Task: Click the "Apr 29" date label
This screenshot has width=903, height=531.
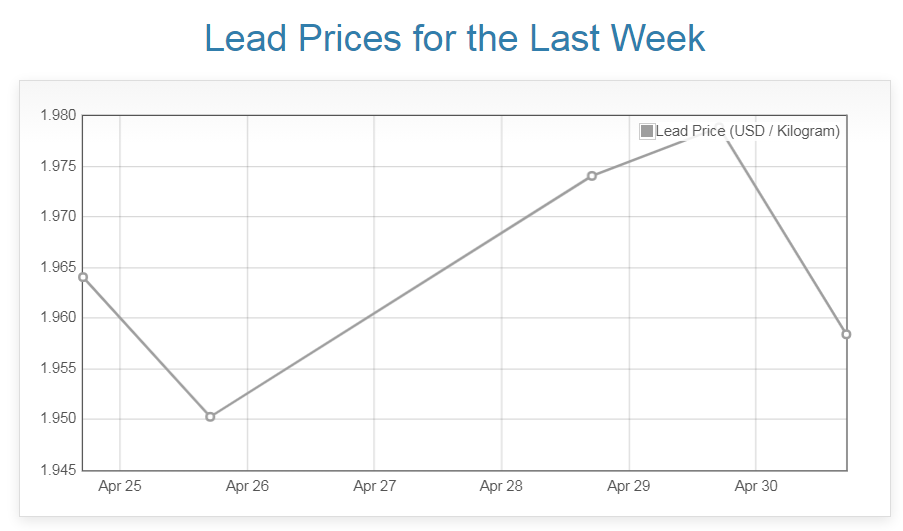Action: pos(628,487)
